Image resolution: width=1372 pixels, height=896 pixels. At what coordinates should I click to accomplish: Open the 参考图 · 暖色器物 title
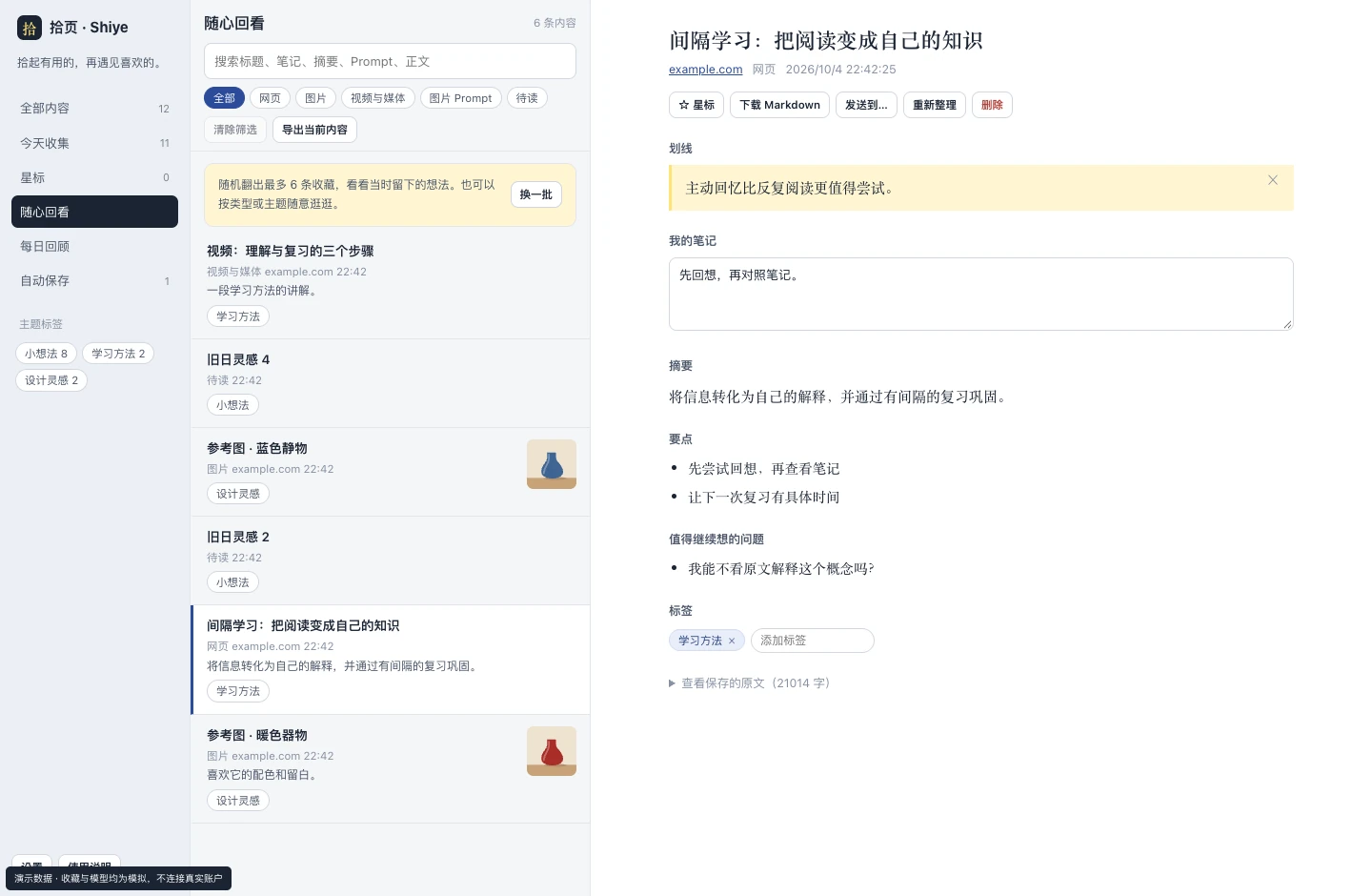point(256,736)
